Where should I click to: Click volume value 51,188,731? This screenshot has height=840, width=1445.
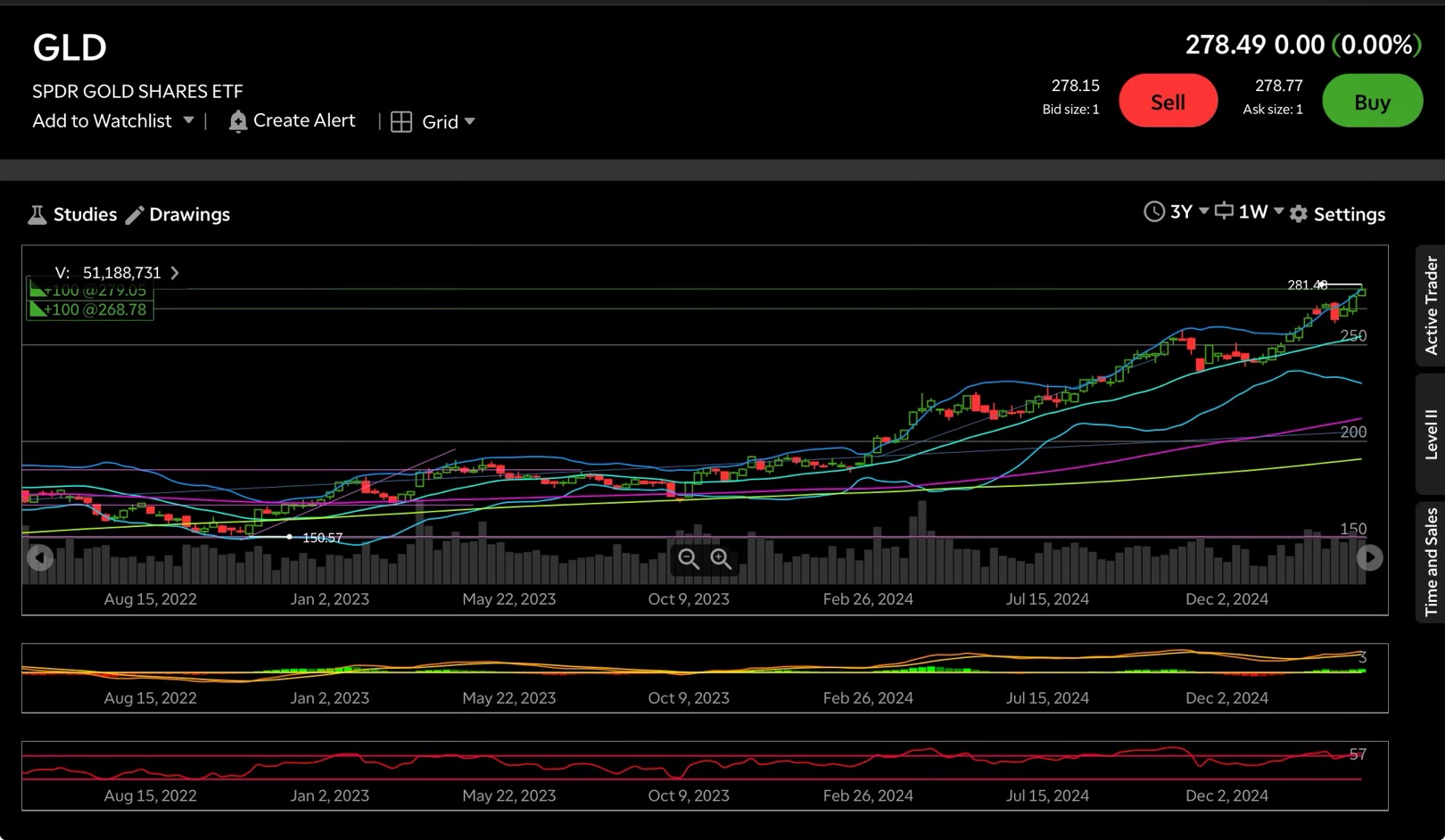pos(122,273)
